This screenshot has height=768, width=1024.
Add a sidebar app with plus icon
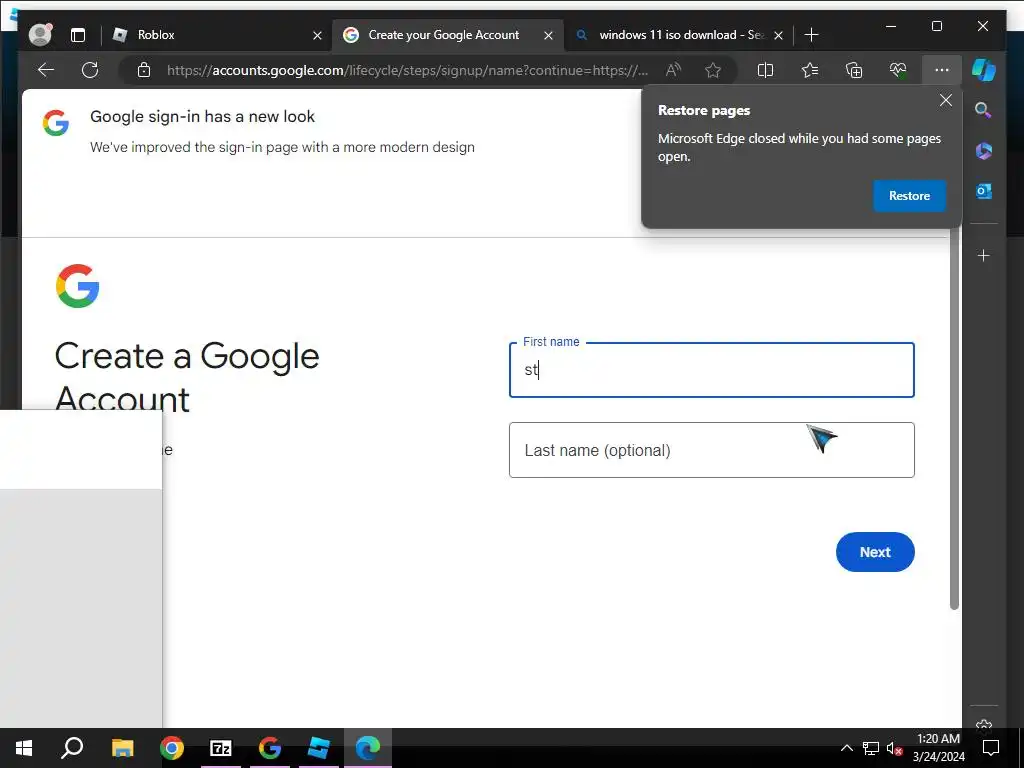click(984, 255)
